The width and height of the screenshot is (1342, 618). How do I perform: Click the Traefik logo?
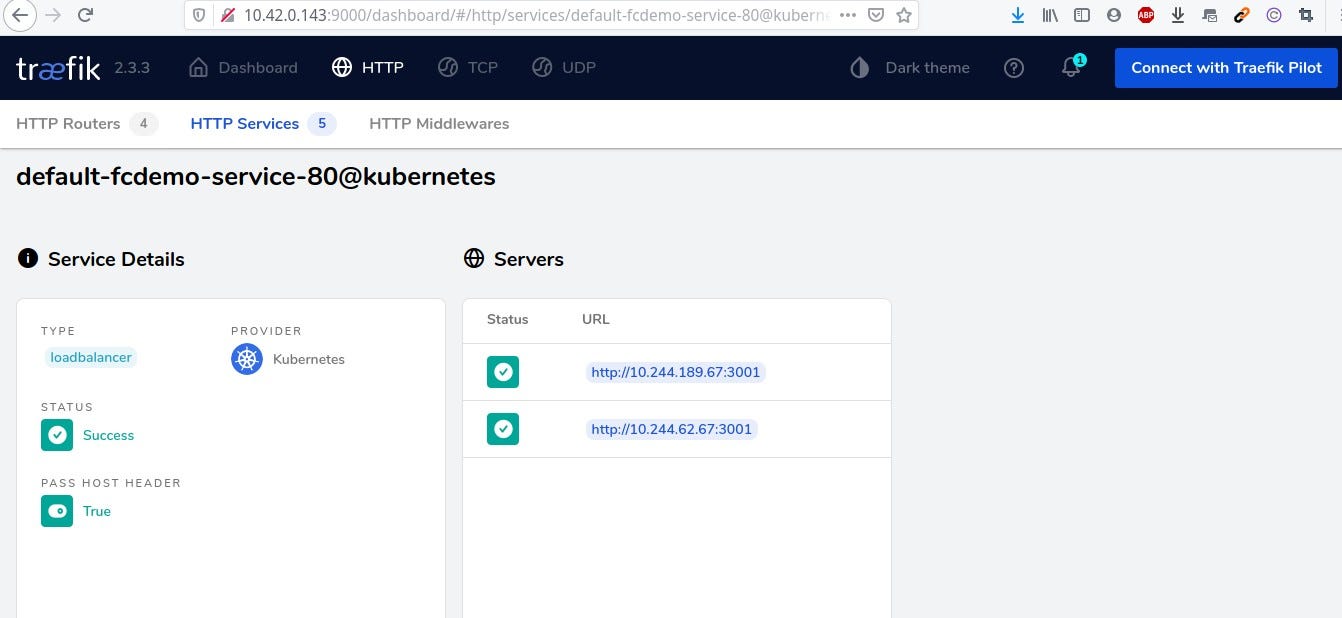[x=58, y=68]
